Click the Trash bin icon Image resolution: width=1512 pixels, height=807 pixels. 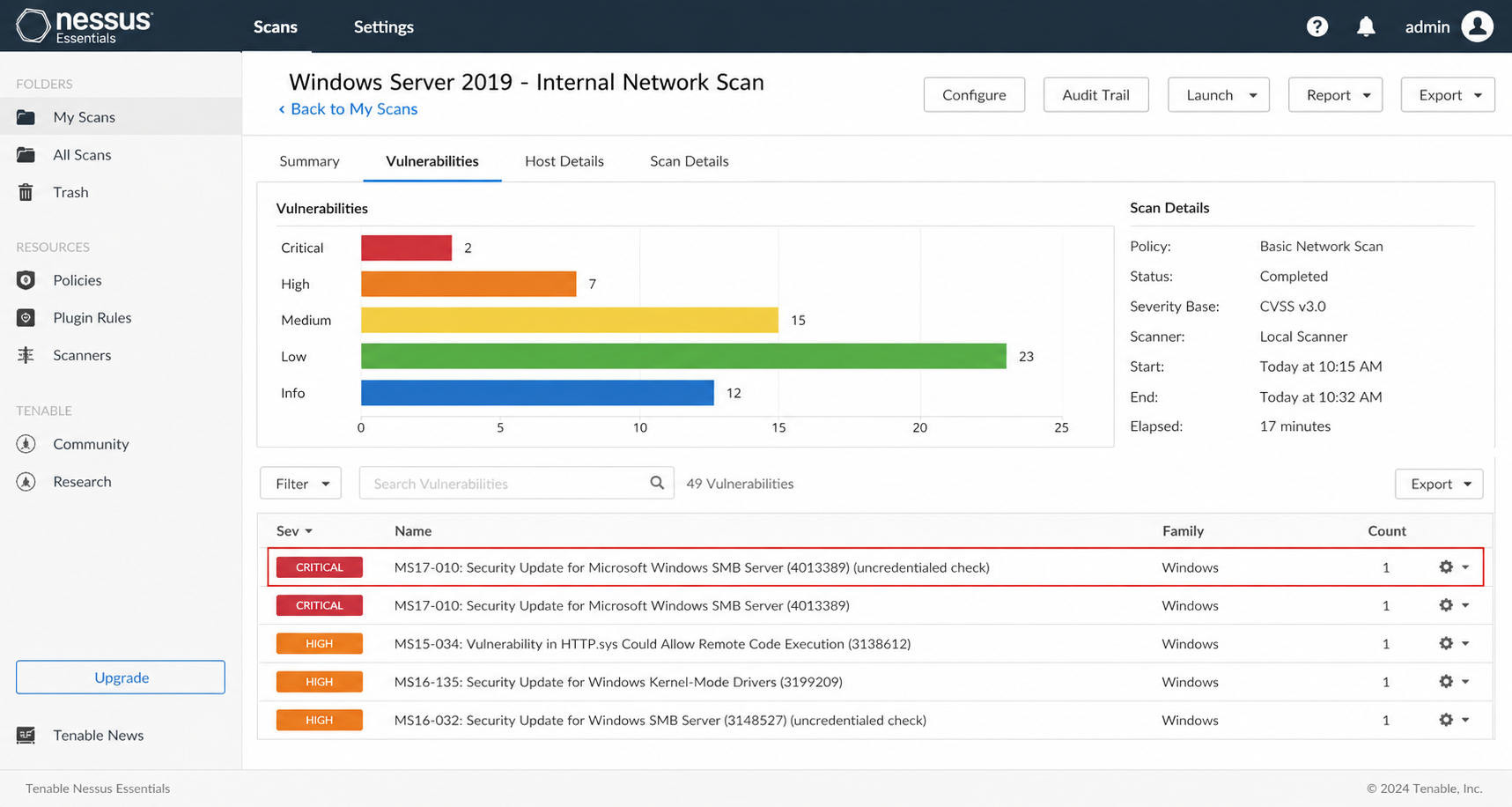tap(26, 192)
